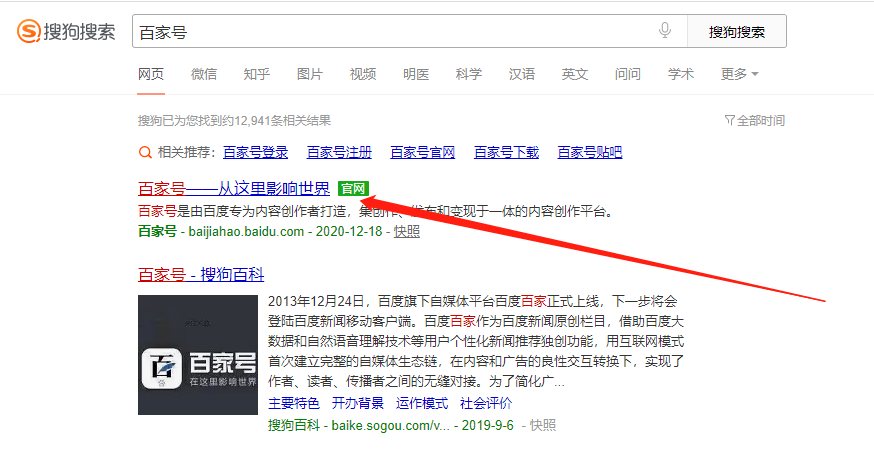The height and width of the screenshot is (451, 874).
Task: Activate the microphone voice search icon
Action: [664, 30]
